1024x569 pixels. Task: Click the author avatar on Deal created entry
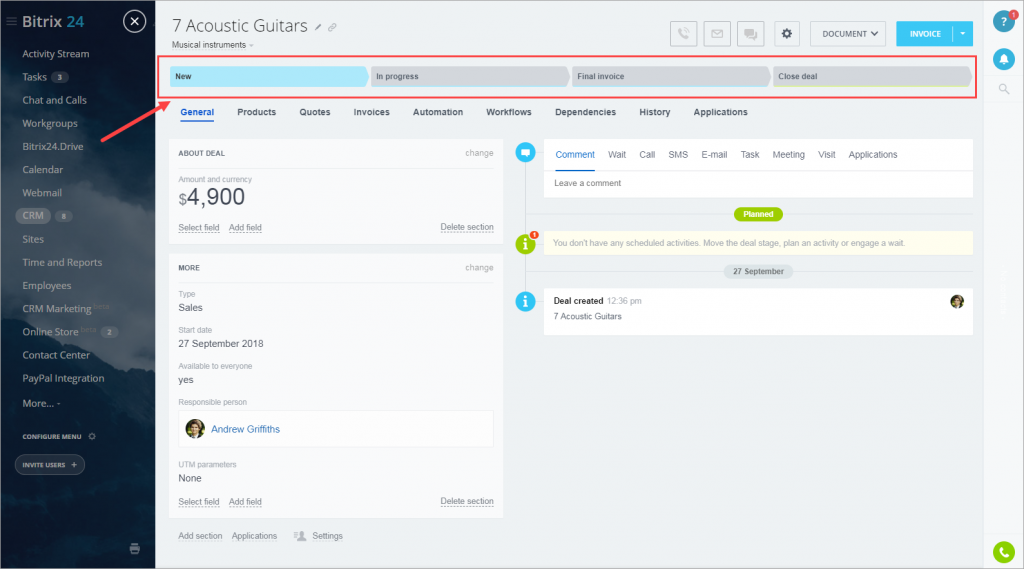pyautogui.click(x=957, y=302)
